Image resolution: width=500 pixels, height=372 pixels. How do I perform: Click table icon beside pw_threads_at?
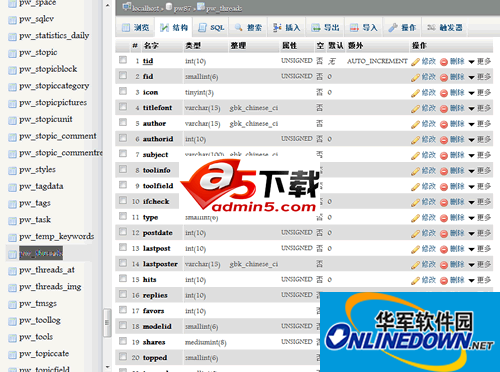click(12, 271)
